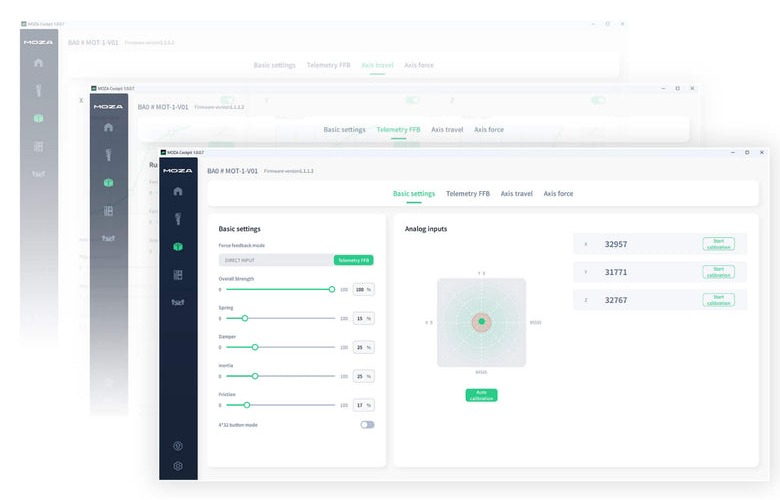Click MOZA logo in middle window sidebar
The width and height of the screenshot is (780, 500).
coord(108,106)
